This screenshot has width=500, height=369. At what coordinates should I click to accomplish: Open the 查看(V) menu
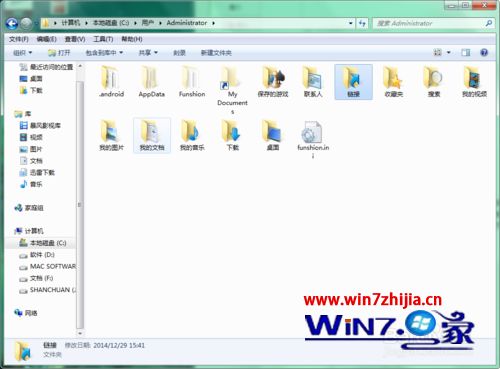pyautogui.click(x=75, y=39)
